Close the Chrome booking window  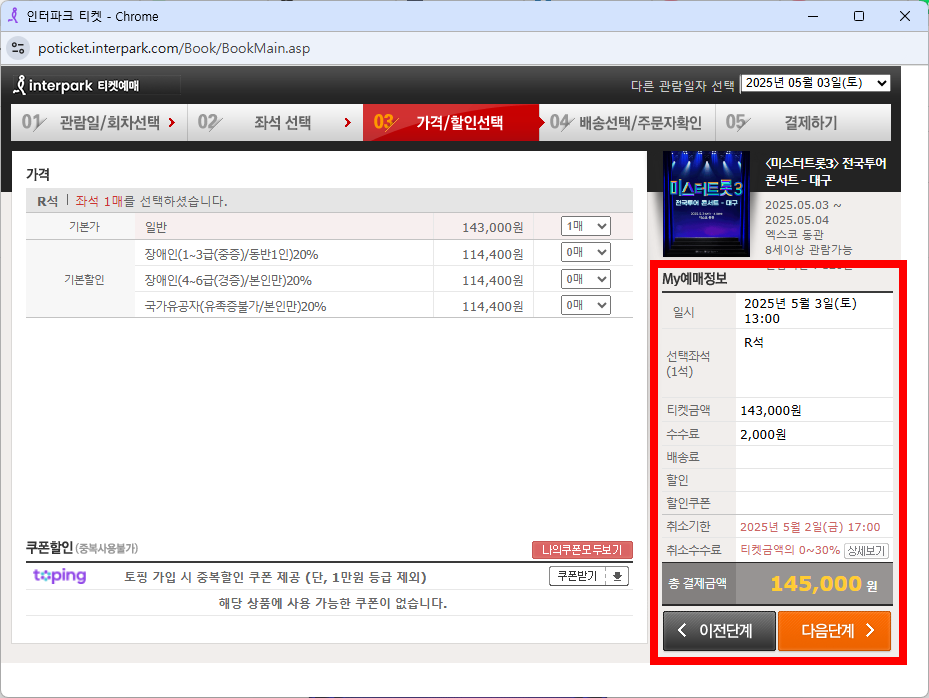[905, 16]
